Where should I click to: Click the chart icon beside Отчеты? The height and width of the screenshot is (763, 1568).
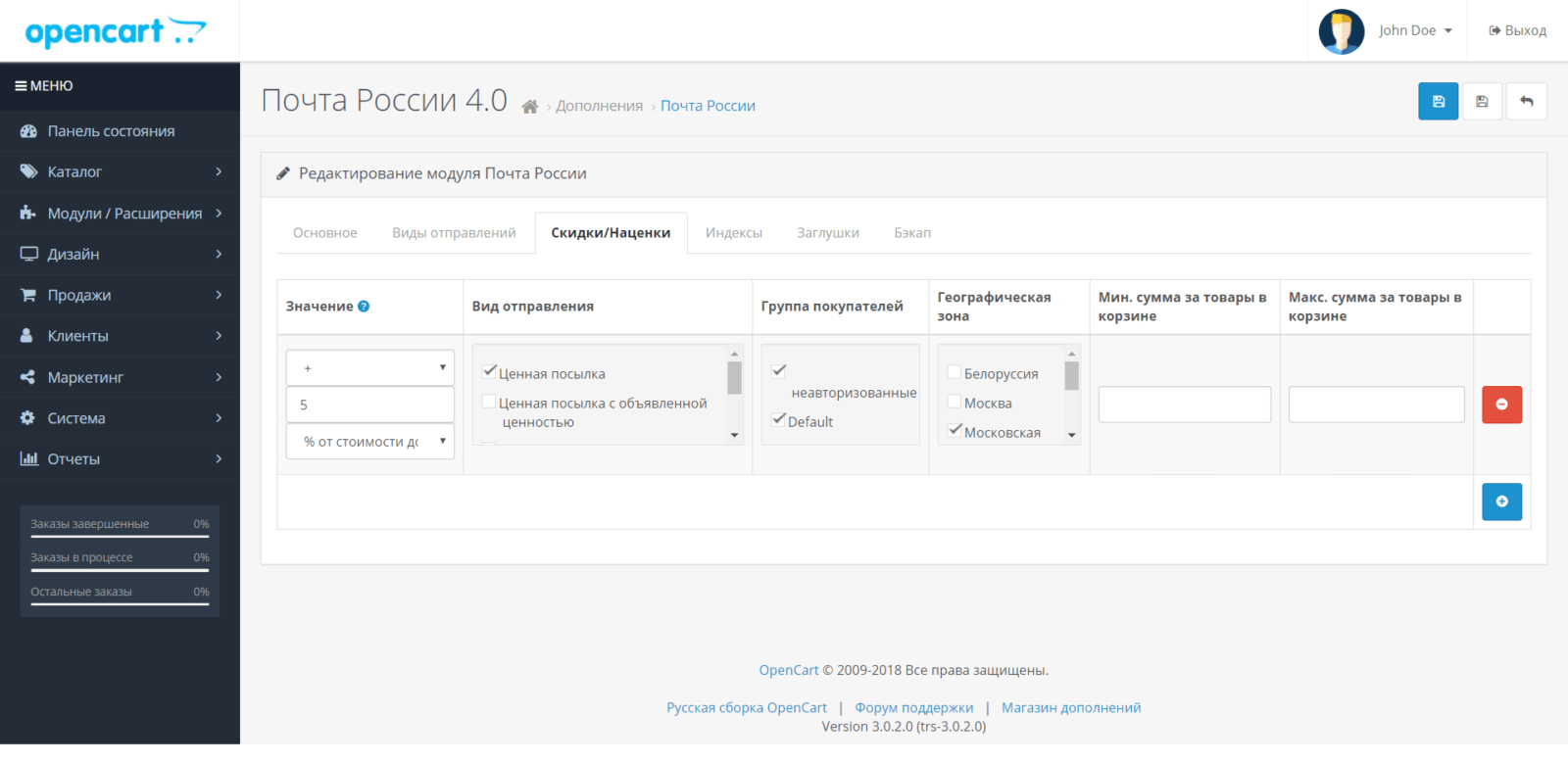point(28,459)
